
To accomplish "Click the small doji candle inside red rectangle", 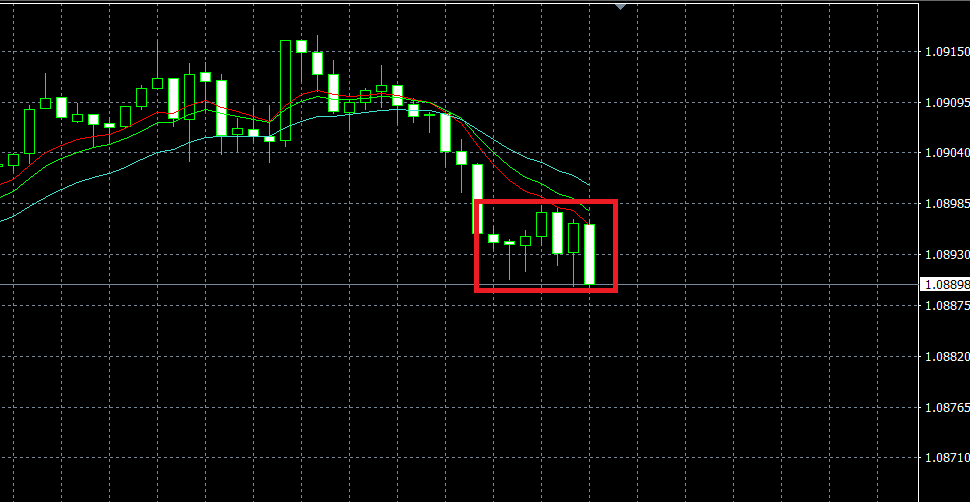I will coord(509,243).
